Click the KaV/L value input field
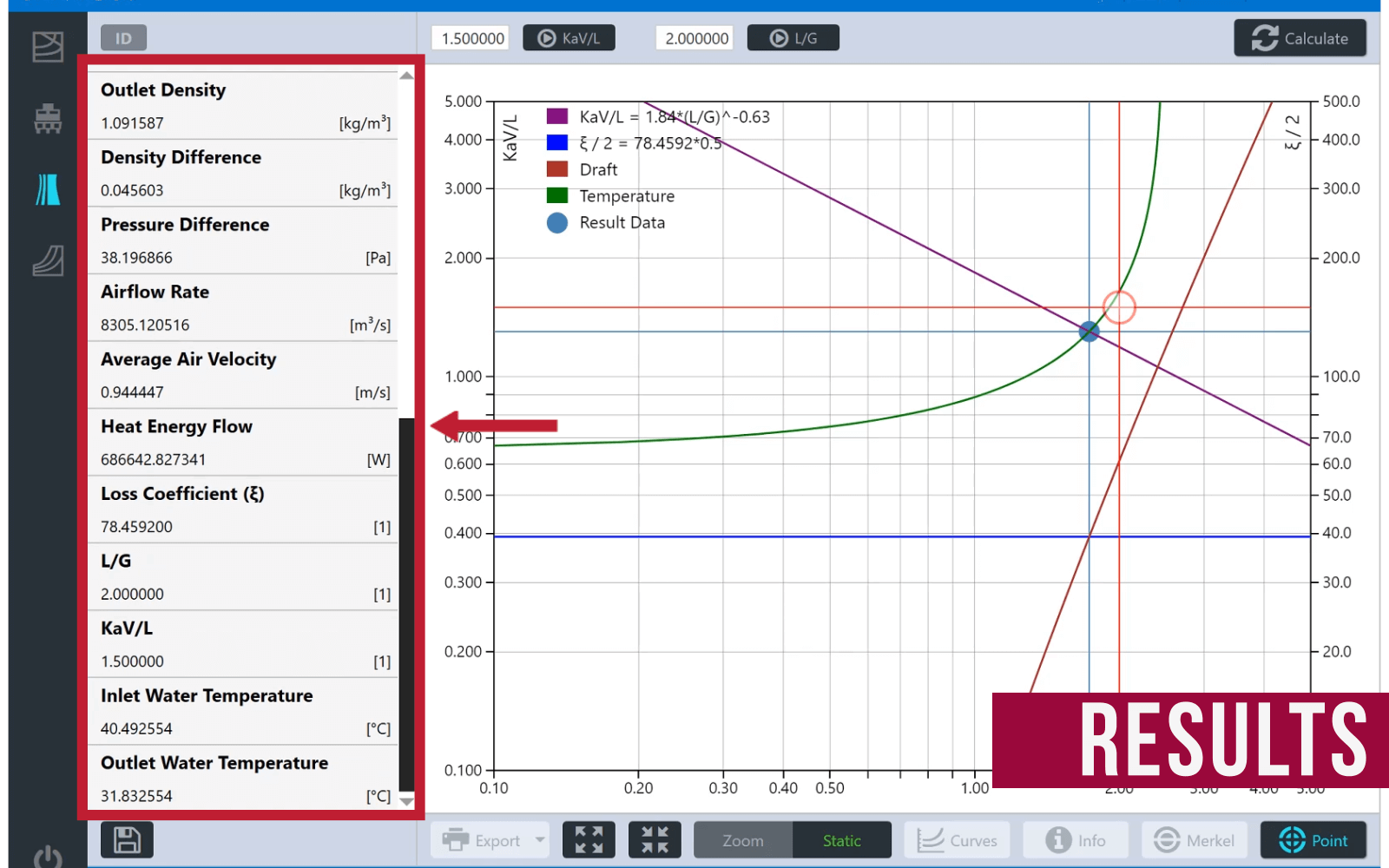 (x=472, y=38)
